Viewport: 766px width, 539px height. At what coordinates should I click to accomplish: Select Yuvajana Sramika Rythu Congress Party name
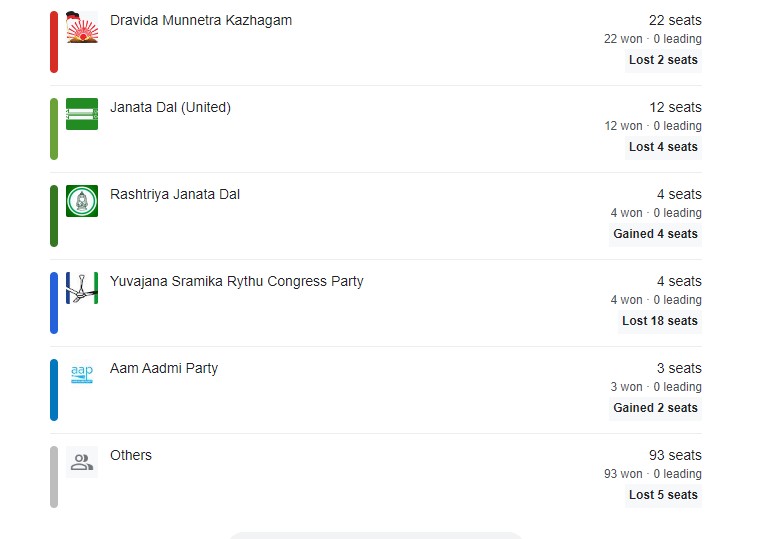pos(236,281)
